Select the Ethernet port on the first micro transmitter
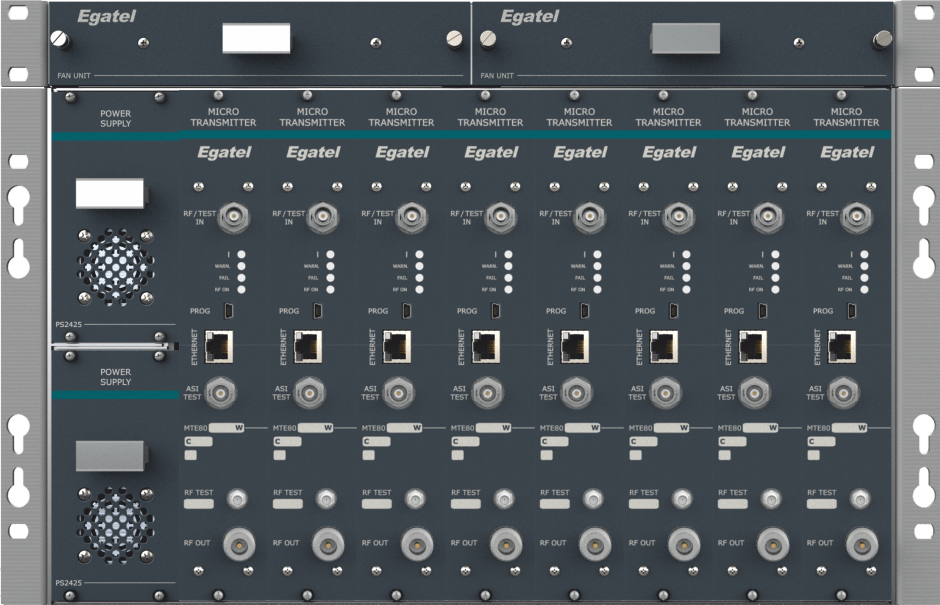The height and width of the screenshot is (605, 940). point(219,347)
